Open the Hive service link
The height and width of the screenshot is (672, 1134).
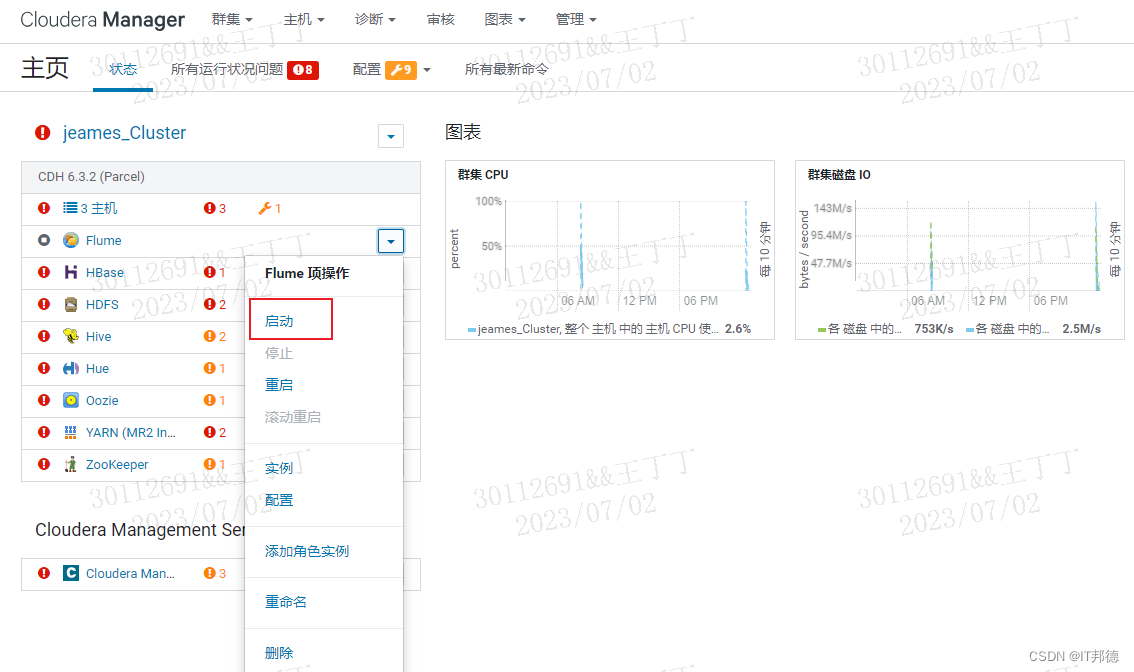pyautogui.click(x=98, y=336)
